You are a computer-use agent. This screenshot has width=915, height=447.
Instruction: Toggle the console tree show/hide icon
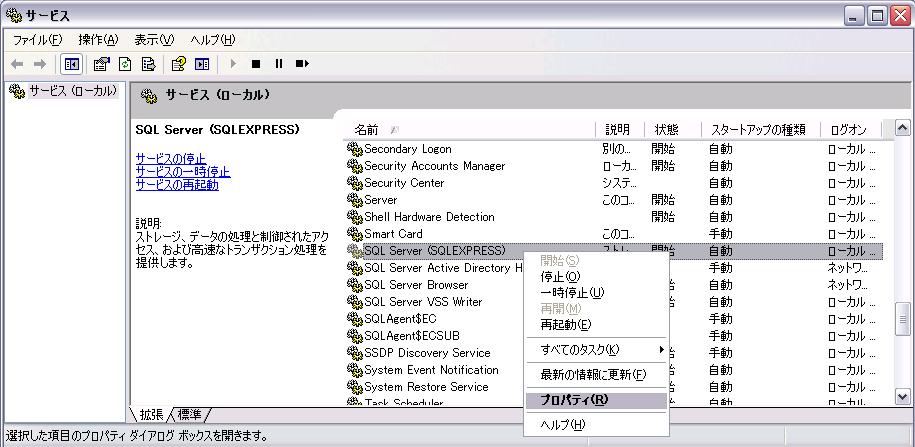[72, 64]
